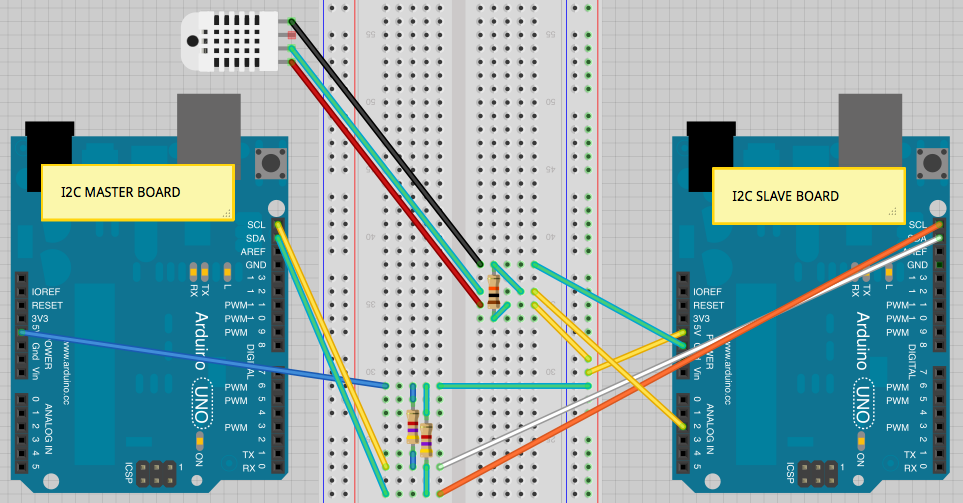Click the master board L LED
Screen dimensions: 963x503
pos(227,271)
